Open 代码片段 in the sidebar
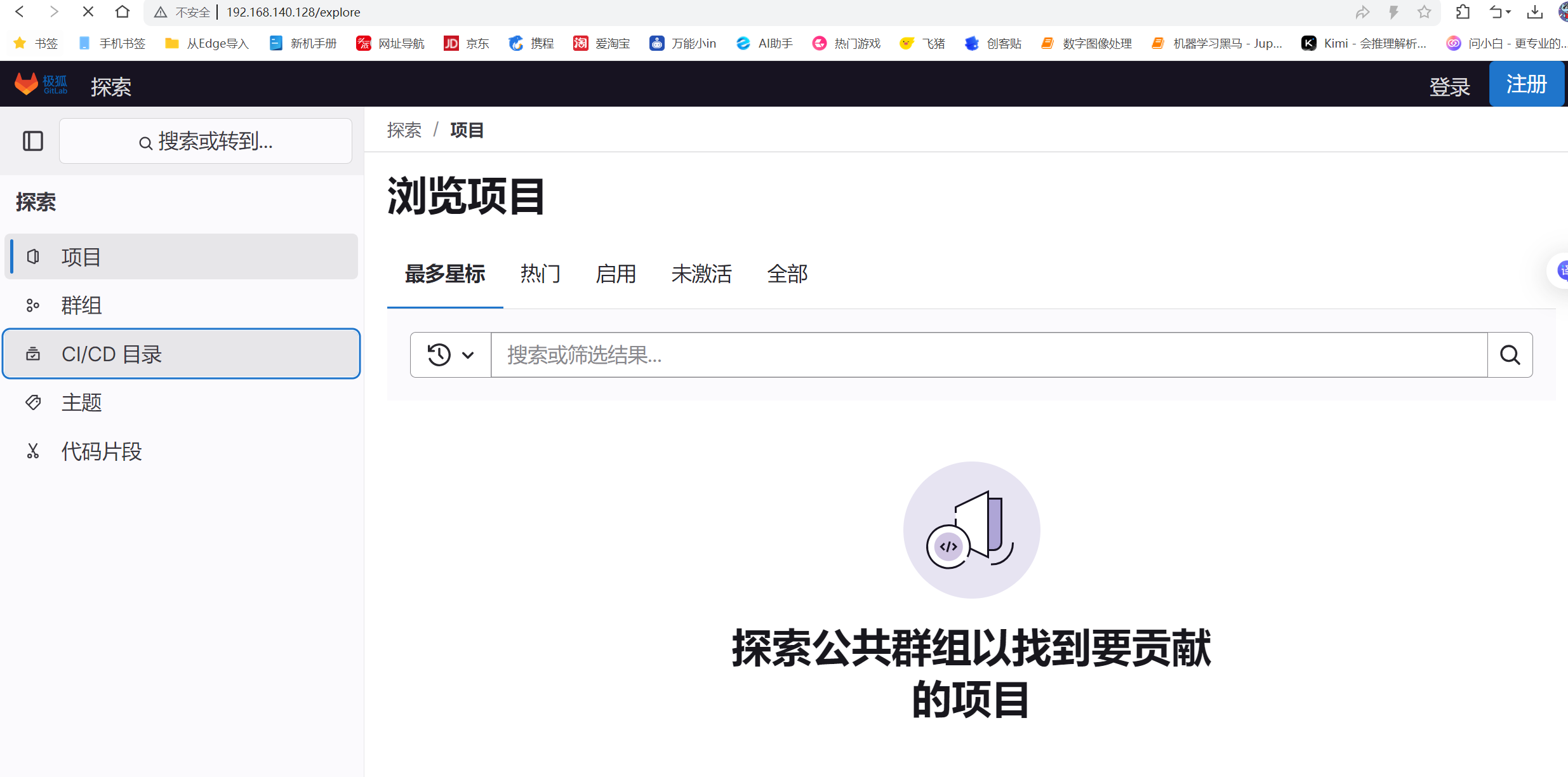 tap(182, 451)
